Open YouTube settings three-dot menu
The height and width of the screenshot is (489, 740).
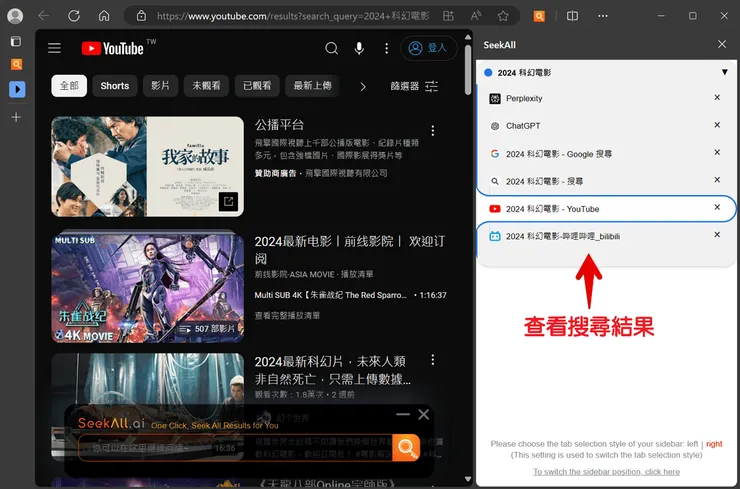[x=387, y=48]
